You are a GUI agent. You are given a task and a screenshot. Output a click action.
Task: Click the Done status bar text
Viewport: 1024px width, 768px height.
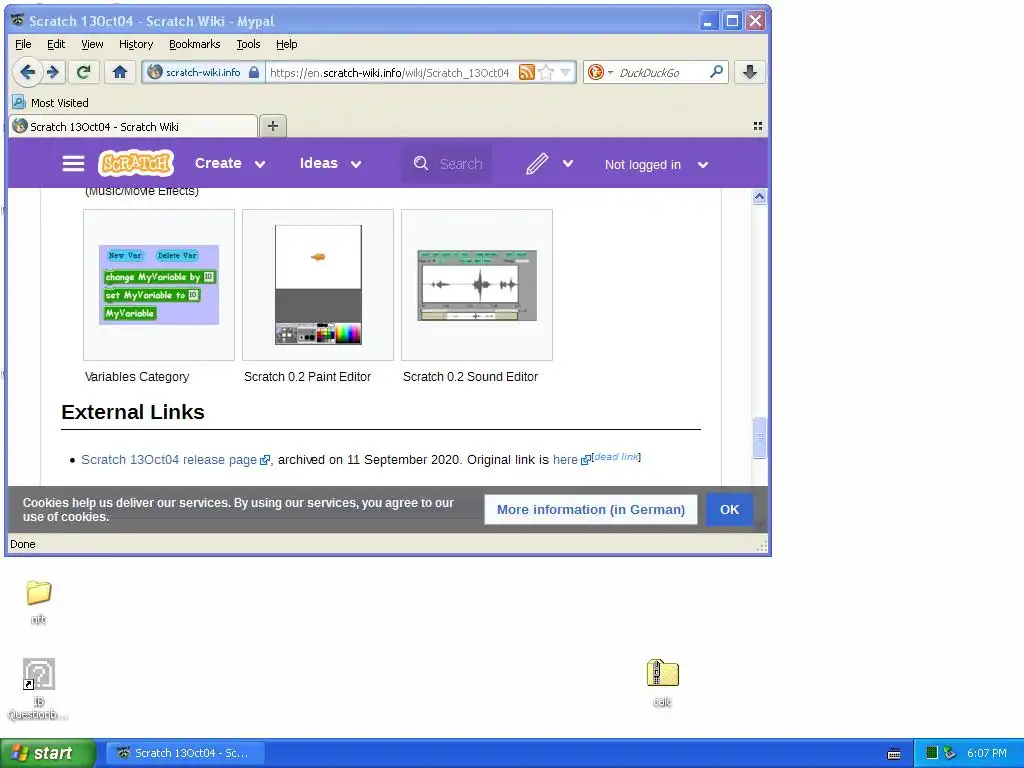click(23, 544)
